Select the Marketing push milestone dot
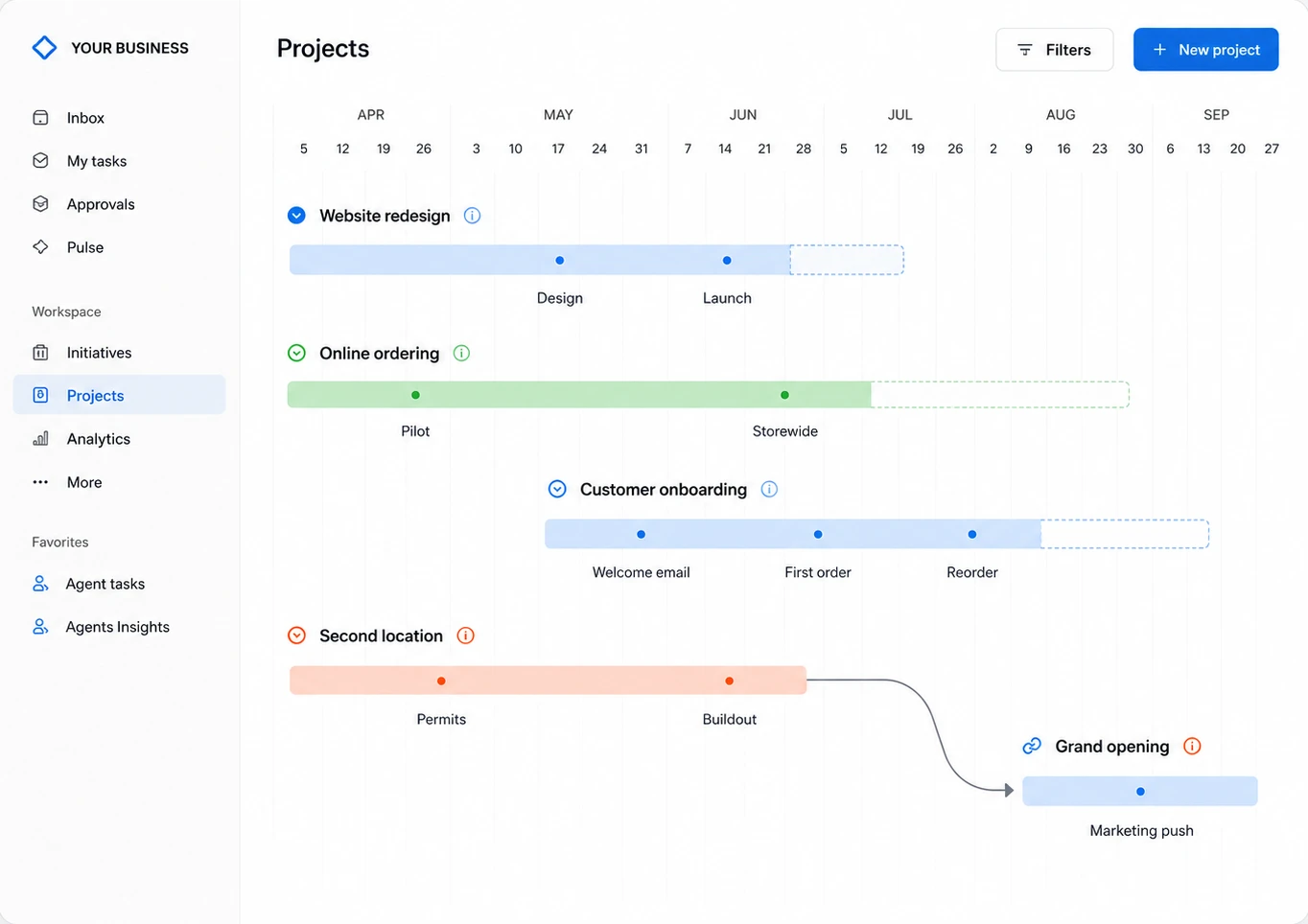This screenshot has height=924, width=1308. tap(1140, 792)
